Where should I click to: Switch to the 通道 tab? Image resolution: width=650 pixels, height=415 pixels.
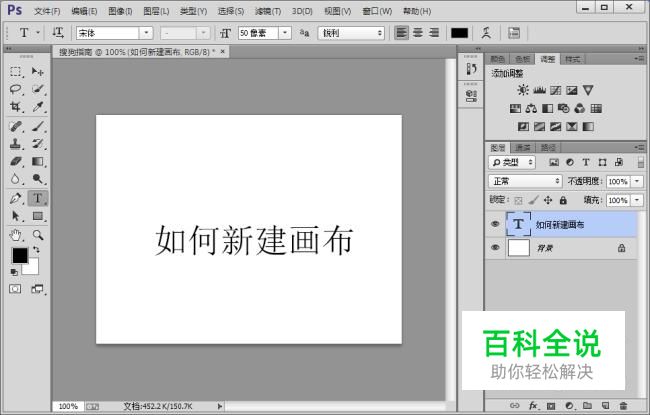[x=523, y=147]
